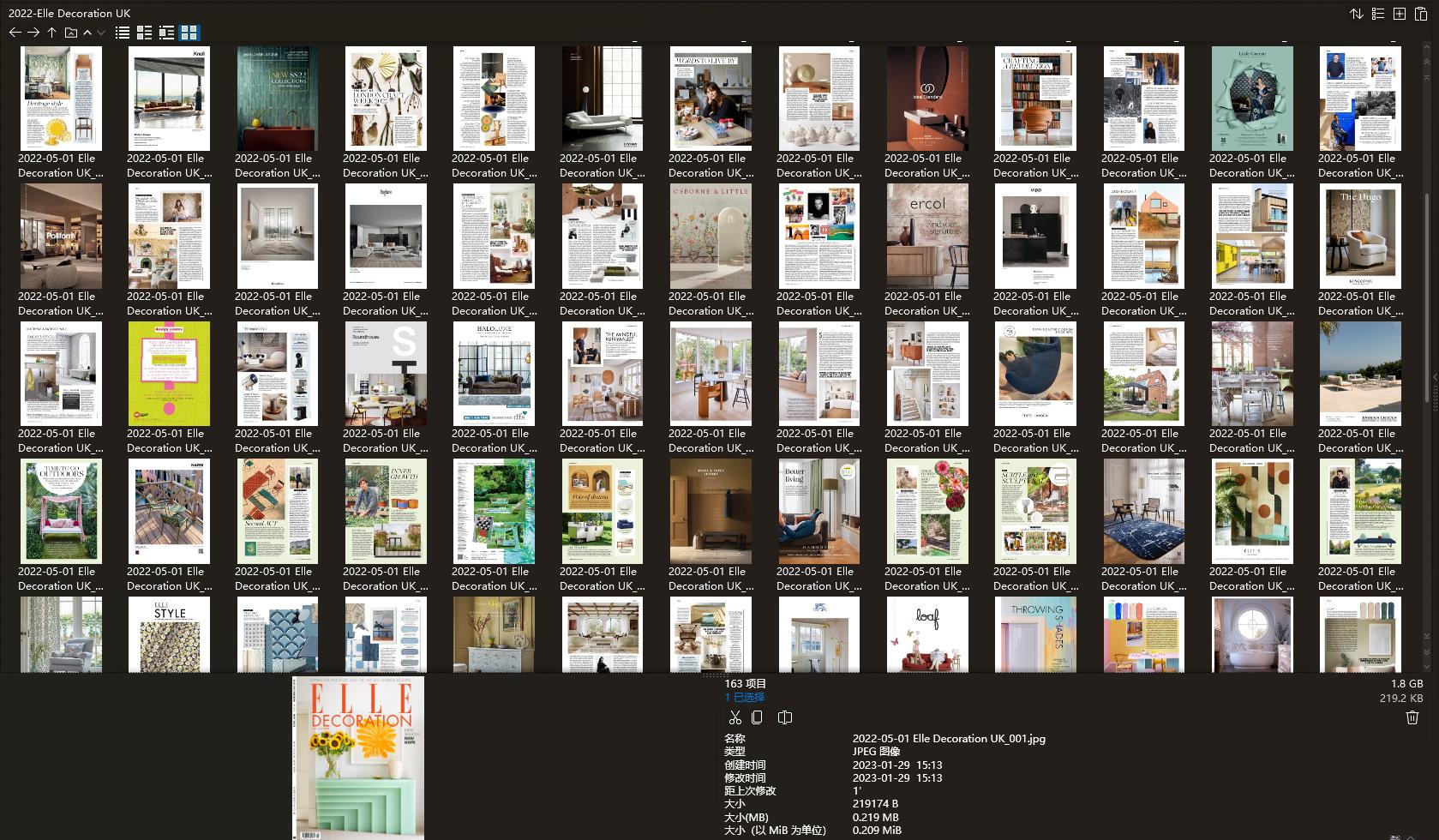
Task: Cut the selected file with the scissors icon
Action: pos(734,717)
